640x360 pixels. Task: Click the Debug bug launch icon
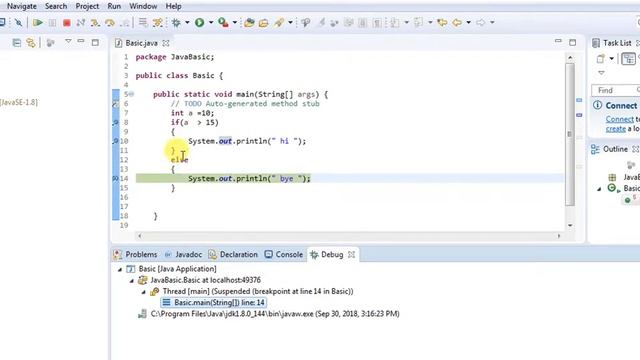click(x=176, y=22)
